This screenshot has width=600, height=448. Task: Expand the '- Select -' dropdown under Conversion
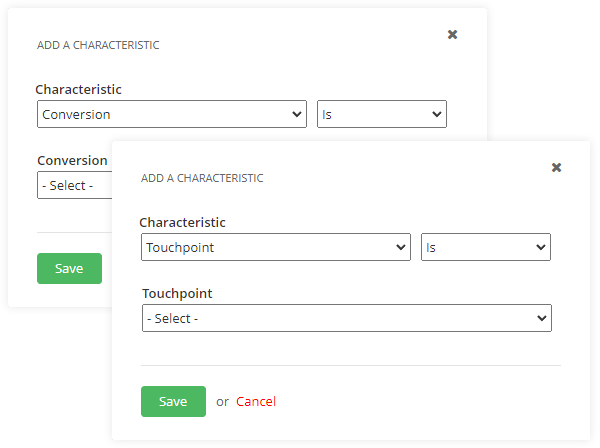point(73,185)
